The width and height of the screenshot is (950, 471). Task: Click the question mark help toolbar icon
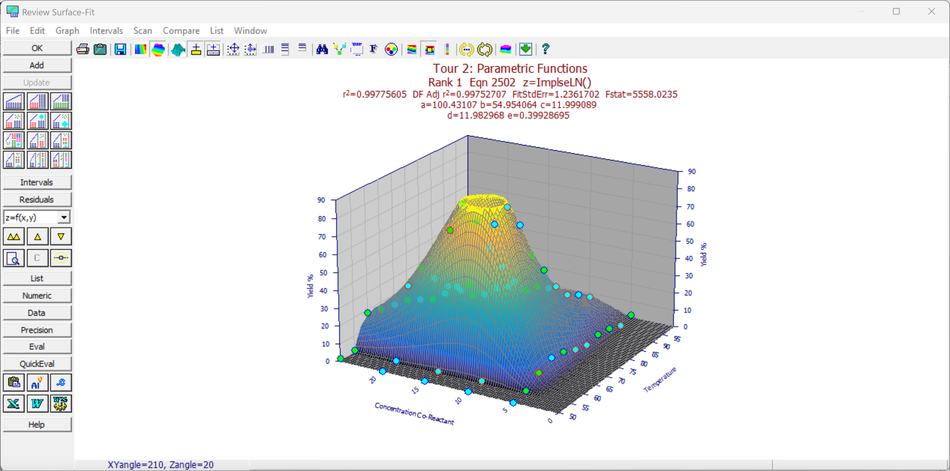pos(545,50)
